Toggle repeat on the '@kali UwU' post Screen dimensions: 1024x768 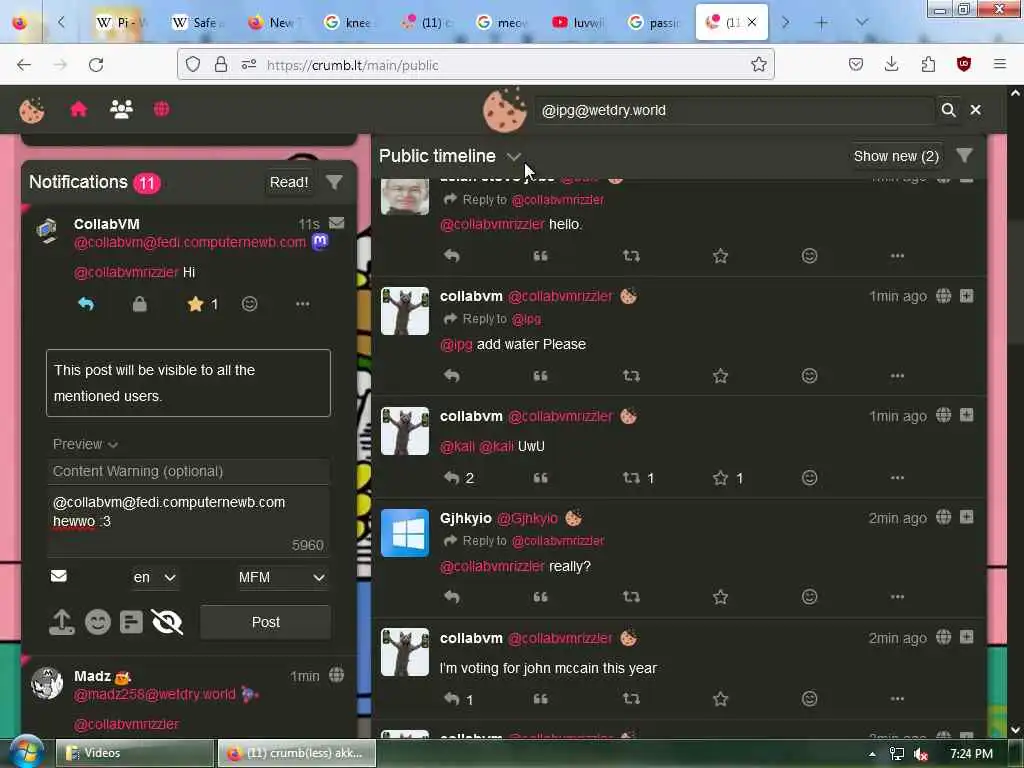[631, 477]
